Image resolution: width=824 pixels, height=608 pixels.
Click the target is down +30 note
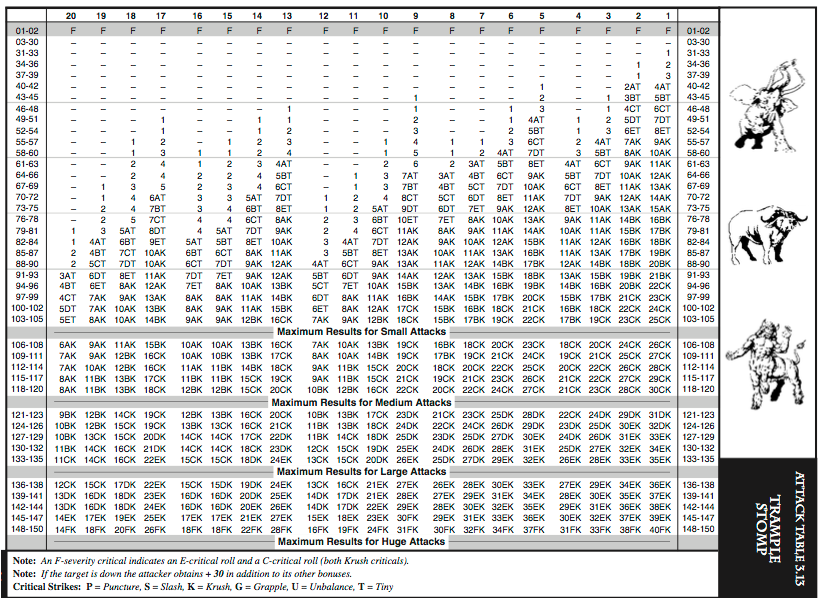(182, 574)
